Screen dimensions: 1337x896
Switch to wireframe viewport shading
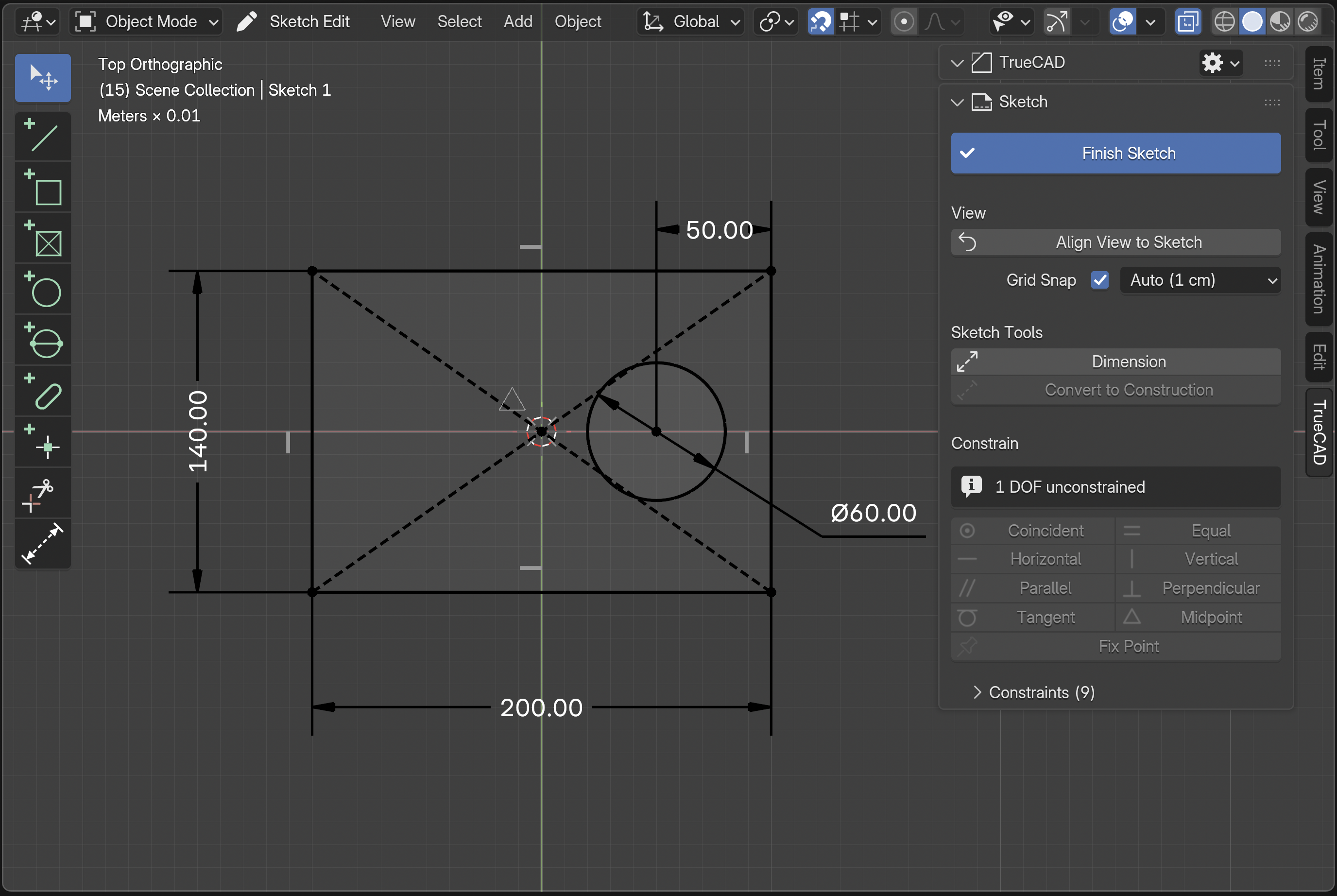pos(1224,22)
